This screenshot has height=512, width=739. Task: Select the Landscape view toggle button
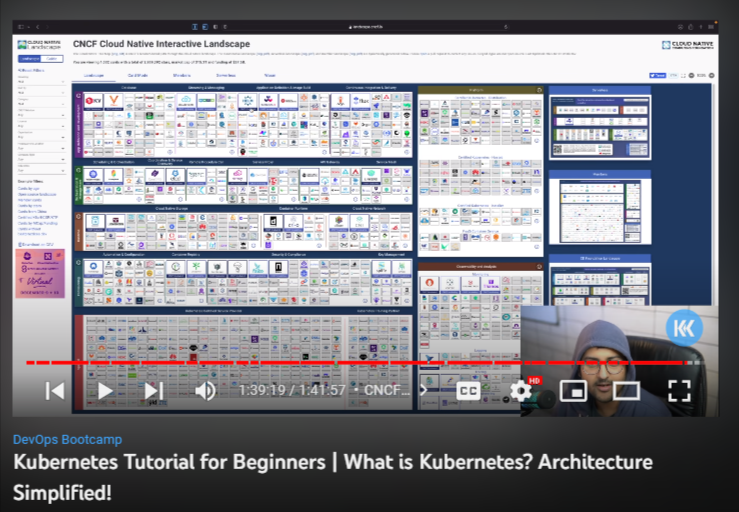click(29, 59)
